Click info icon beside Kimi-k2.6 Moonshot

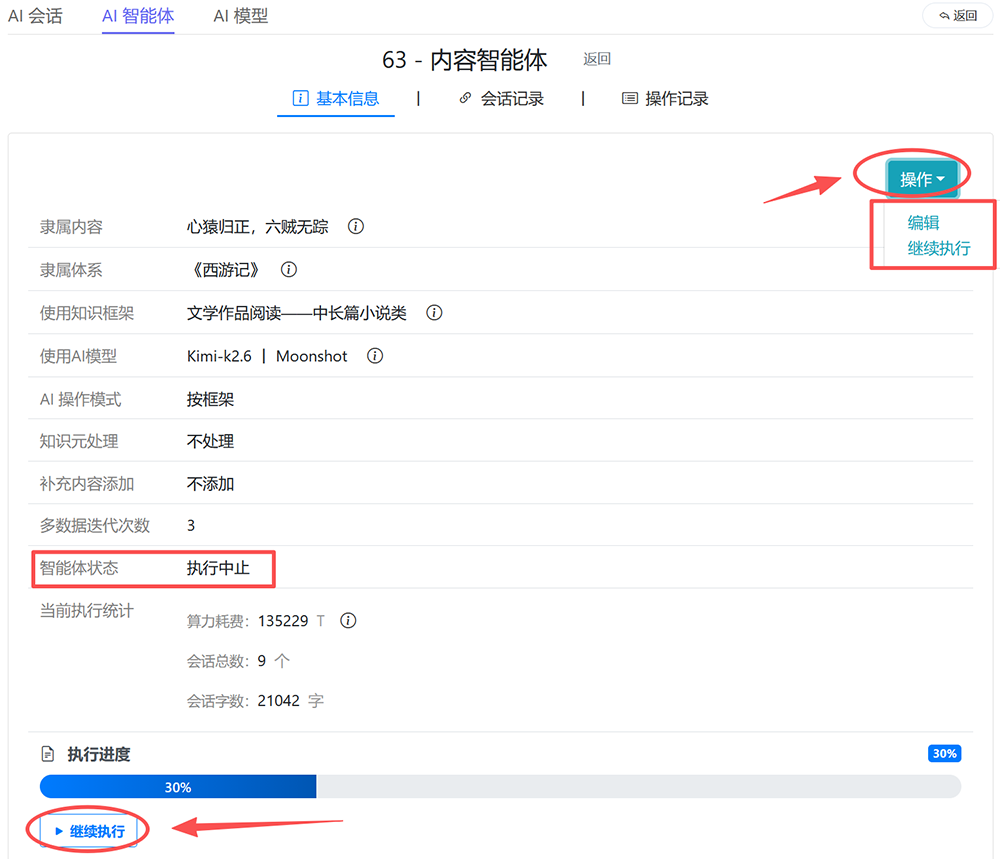coord(375,356)
